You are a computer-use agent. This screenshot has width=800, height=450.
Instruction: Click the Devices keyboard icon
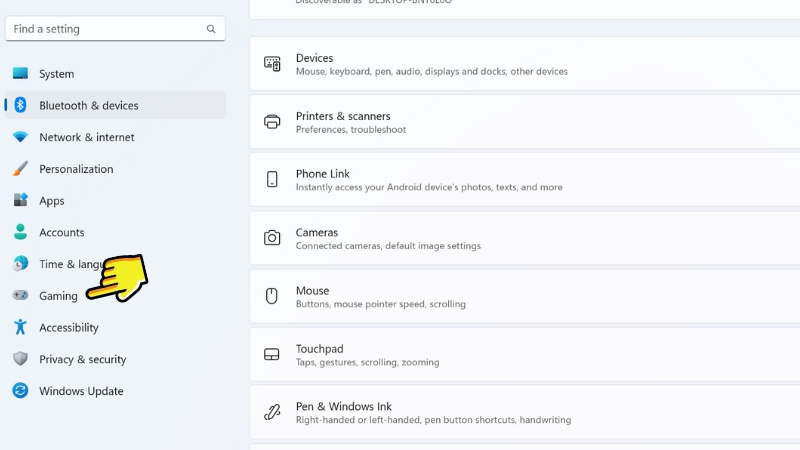pyautogui.click(x=272, y=64)
